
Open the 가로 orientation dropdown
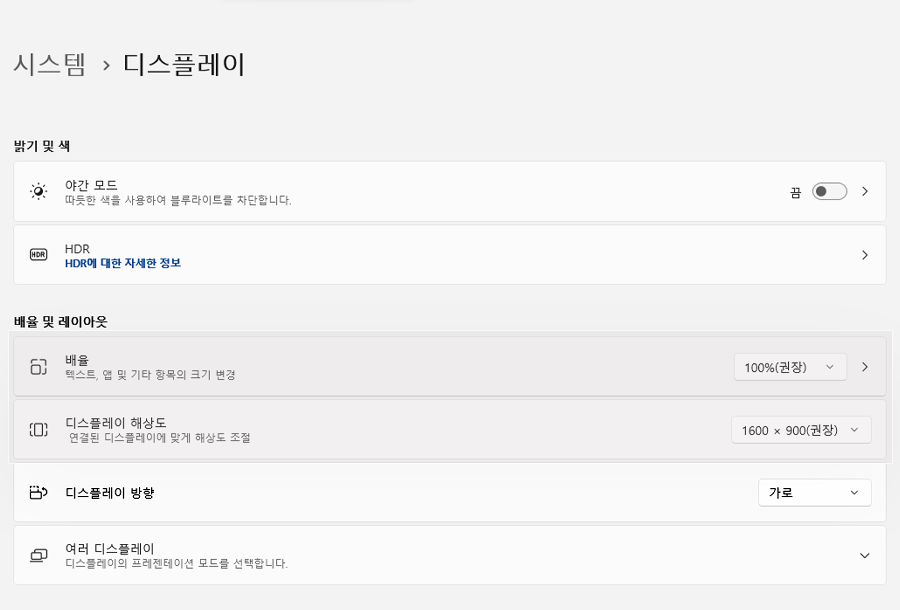point(814,492)
